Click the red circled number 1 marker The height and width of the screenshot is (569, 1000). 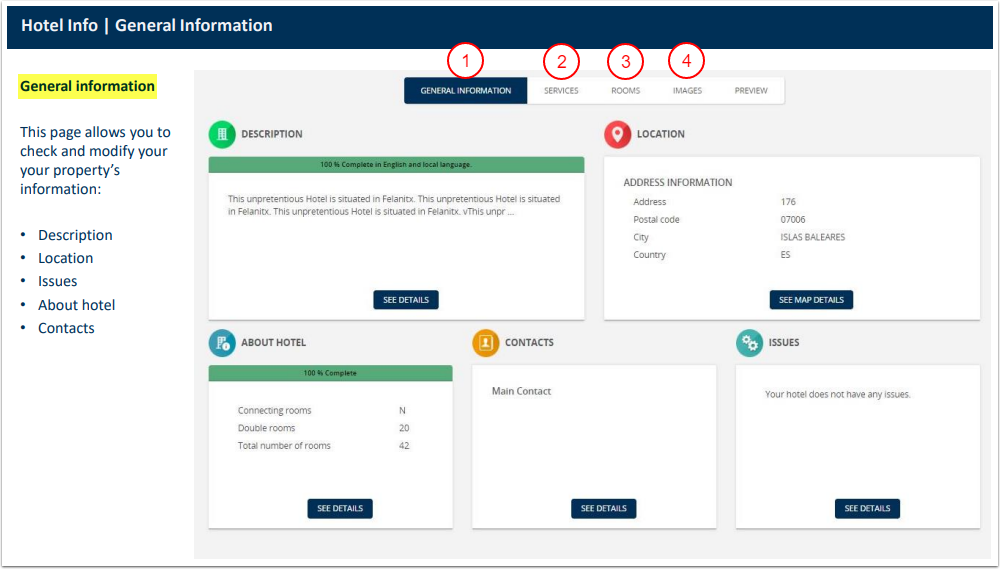465,61
